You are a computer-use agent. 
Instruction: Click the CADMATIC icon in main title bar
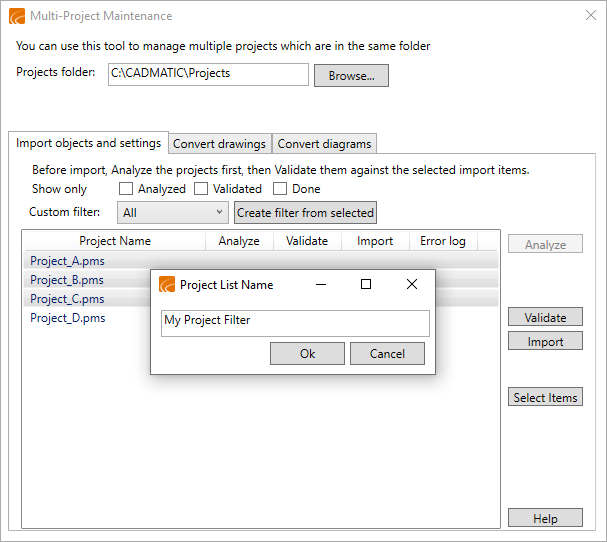(x=17, y=16)
